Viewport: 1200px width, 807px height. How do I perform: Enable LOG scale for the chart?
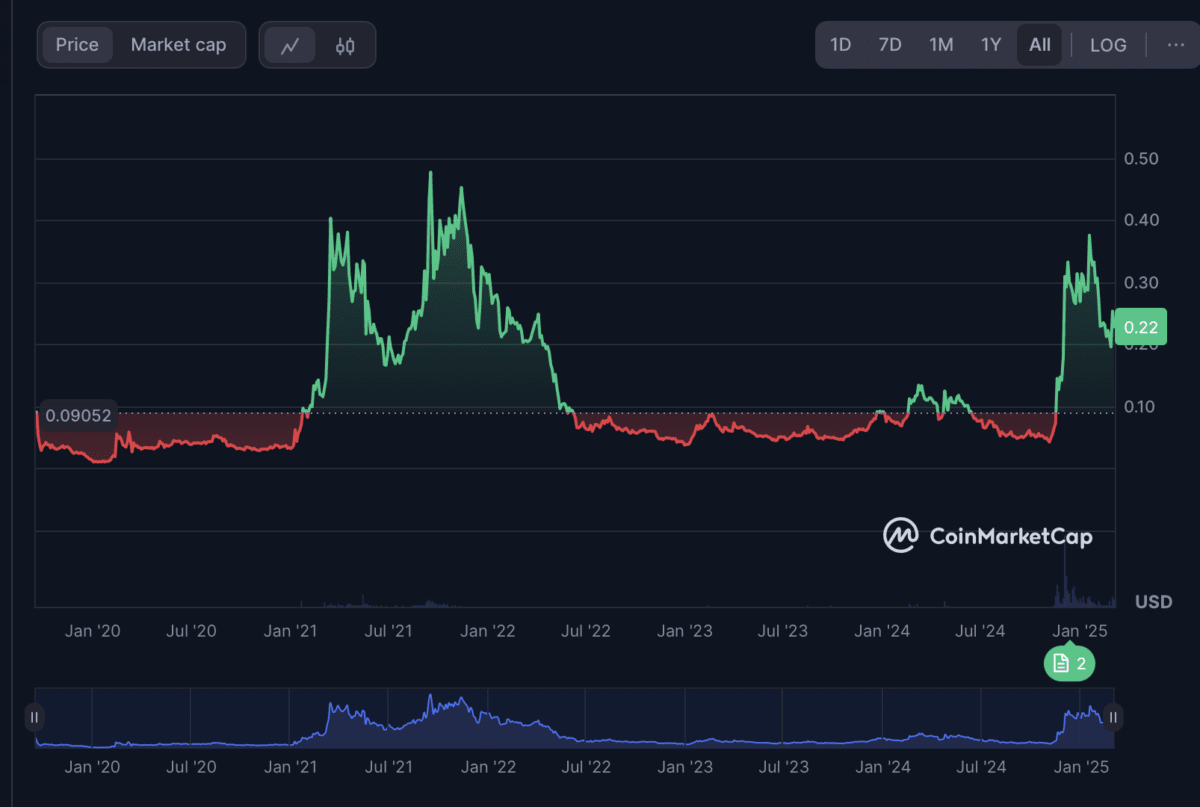(x=1107, y=44)
